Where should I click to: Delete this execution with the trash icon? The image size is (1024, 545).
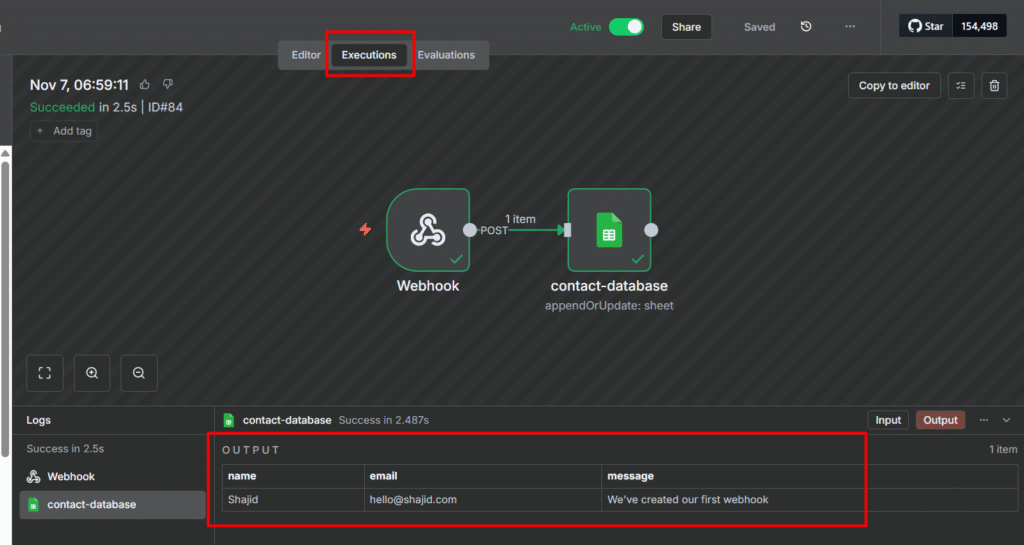[x=993, y=86]
